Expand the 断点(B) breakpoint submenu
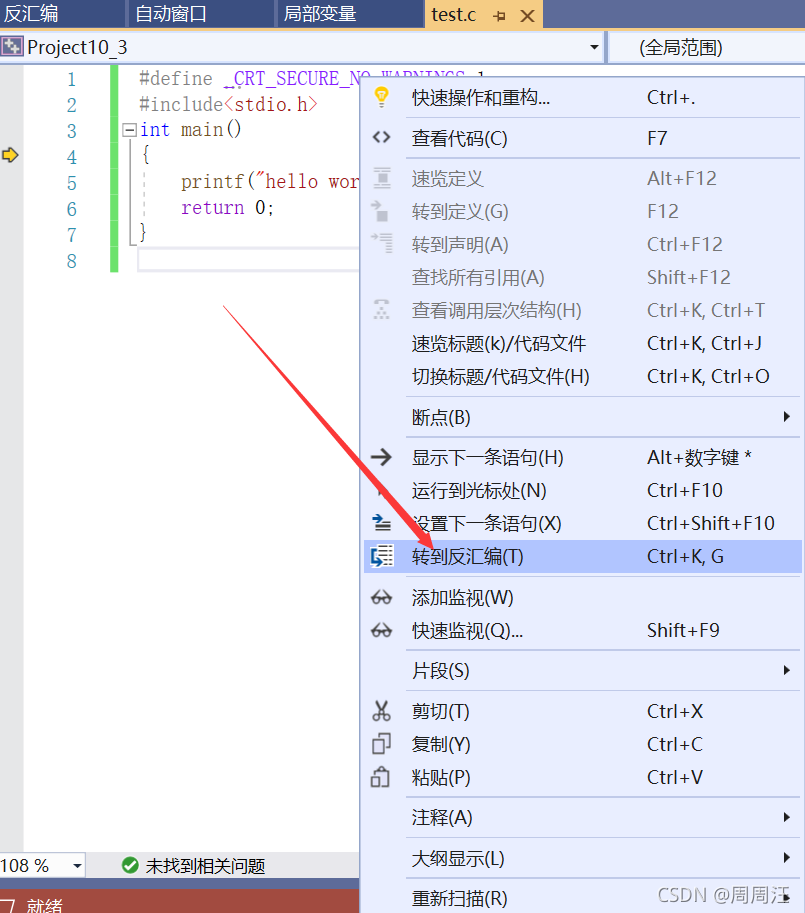 786,416
